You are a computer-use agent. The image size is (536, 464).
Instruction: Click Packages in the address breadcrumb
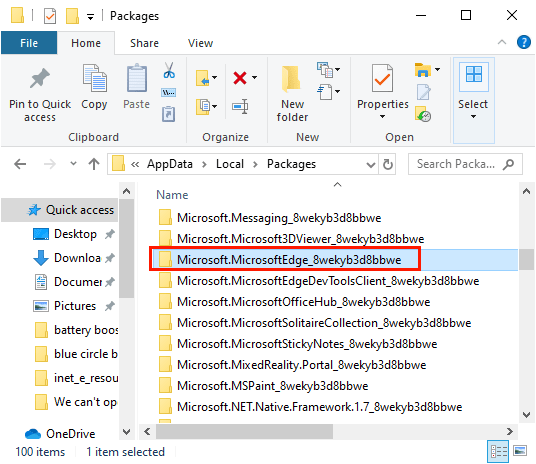click(291, 164)
